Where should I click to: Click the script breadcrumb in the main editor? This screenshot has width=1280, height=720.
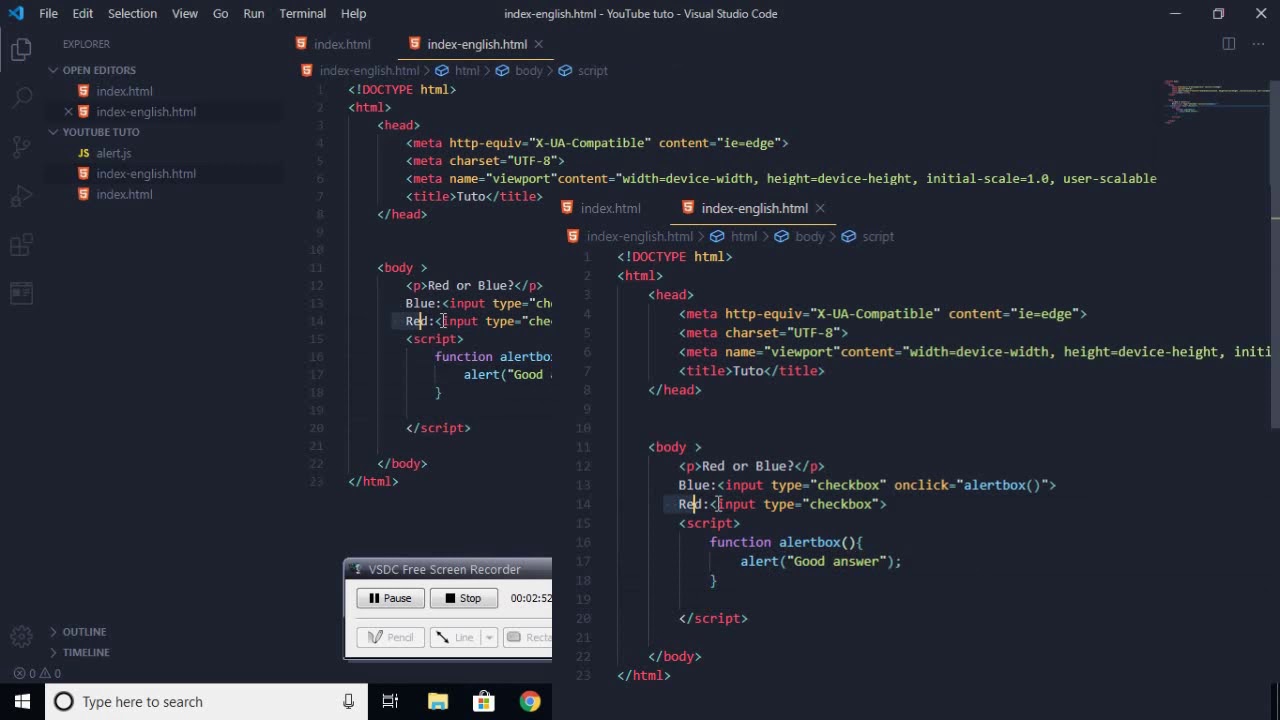pyautogui.click(x=592, y=71)
